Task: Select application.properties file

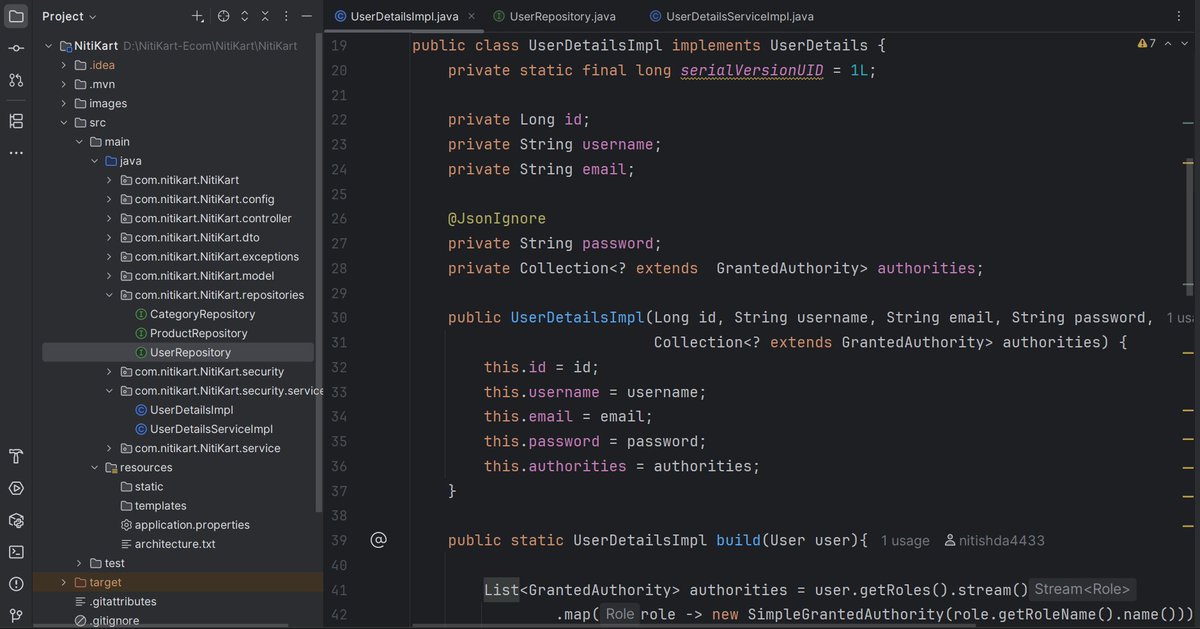Action: (185, 525)
